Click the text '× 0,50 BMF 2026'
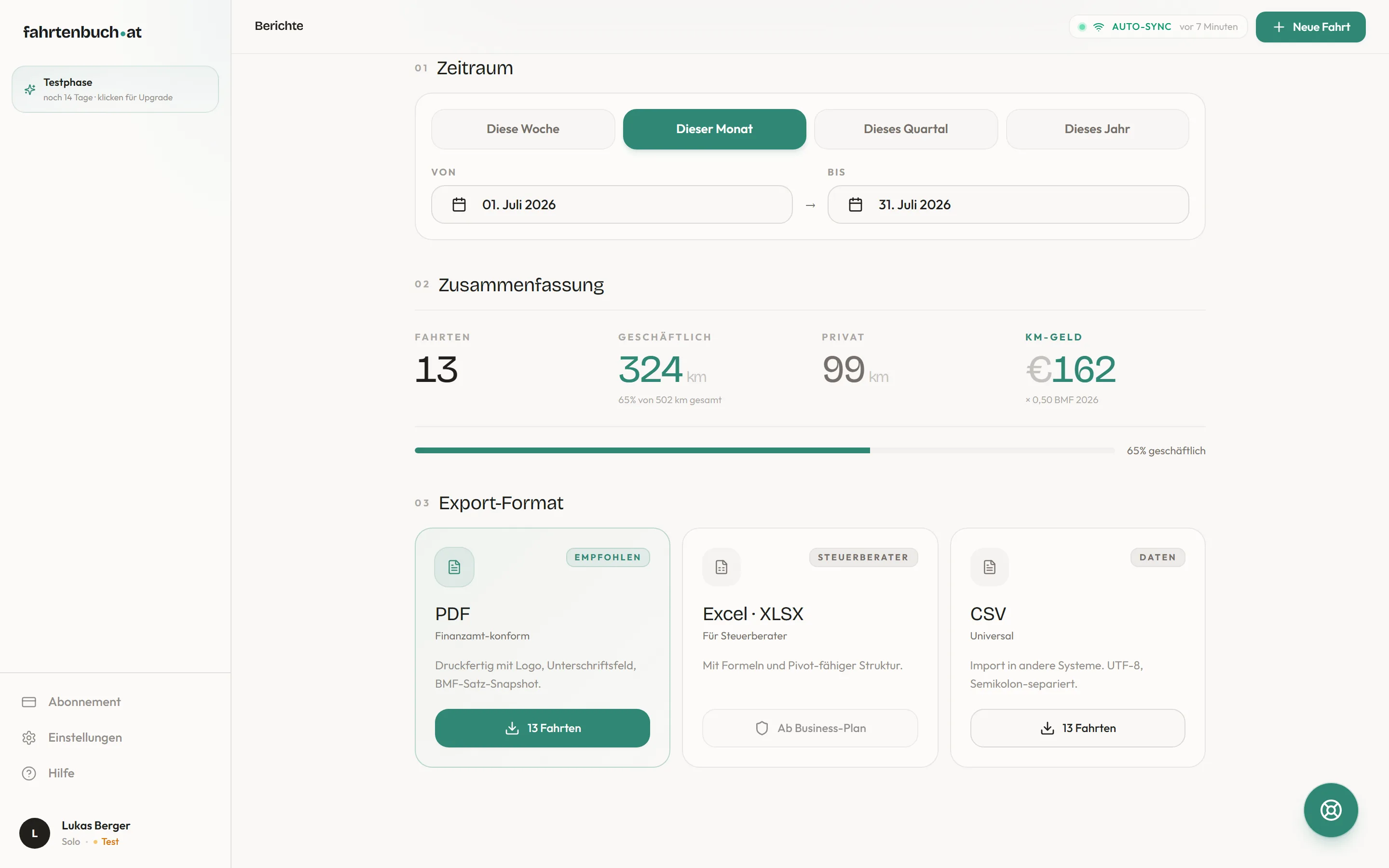 click(x=1061, y=400)
